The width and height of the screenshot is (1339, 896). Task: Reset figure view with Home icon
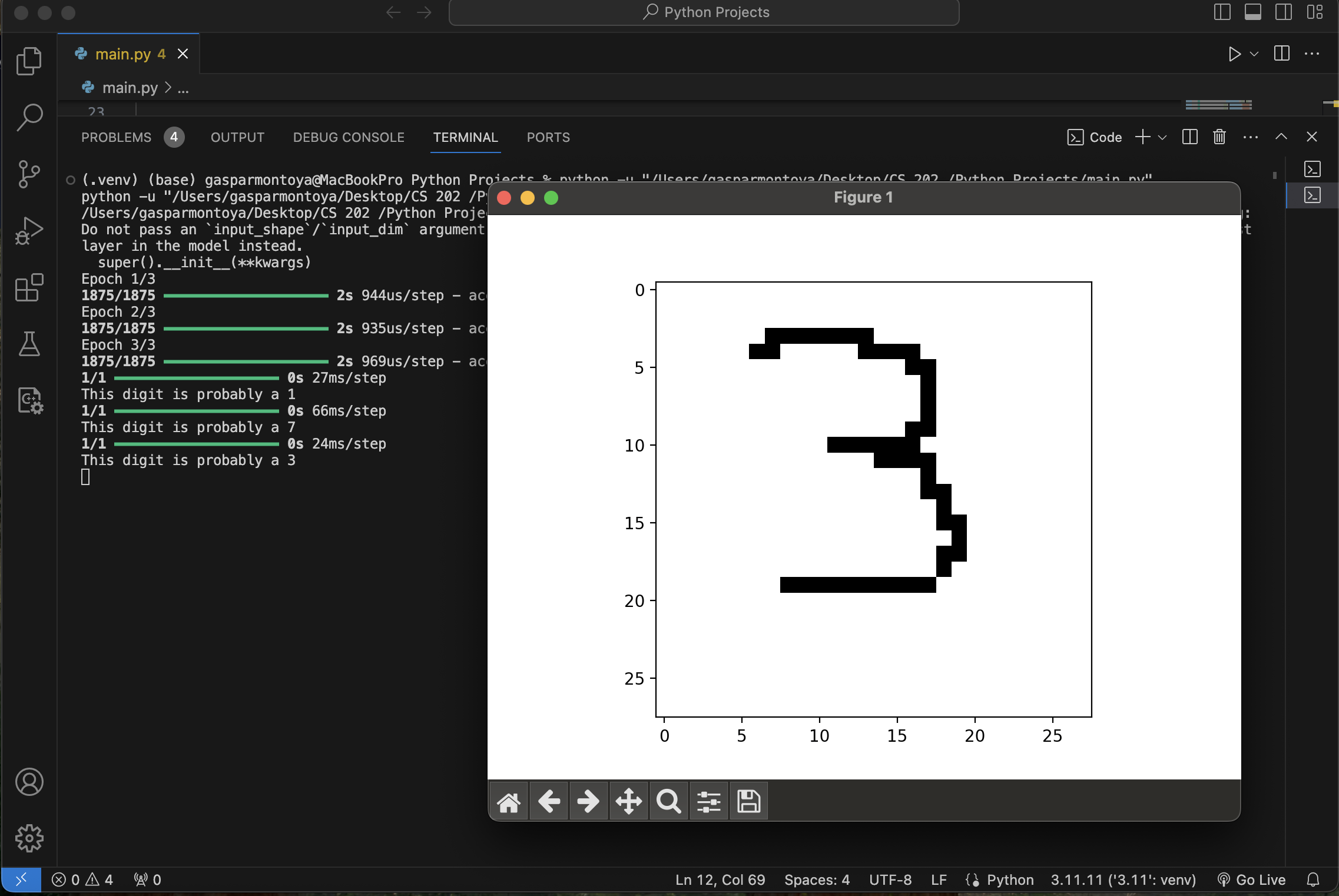pos(509,801)
